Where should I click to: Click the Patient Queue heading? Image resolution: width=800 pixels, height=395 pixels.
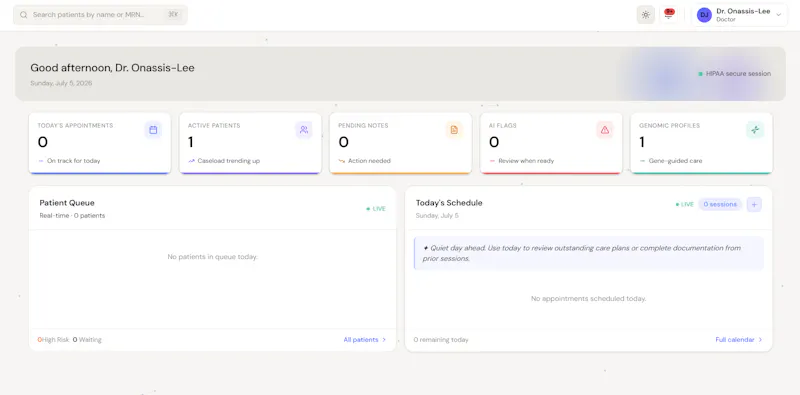point(67,203)
